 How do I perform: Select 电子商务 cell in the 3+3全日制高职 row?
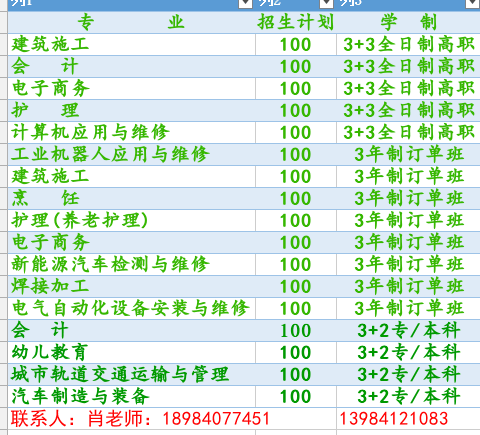pos(131,88)
